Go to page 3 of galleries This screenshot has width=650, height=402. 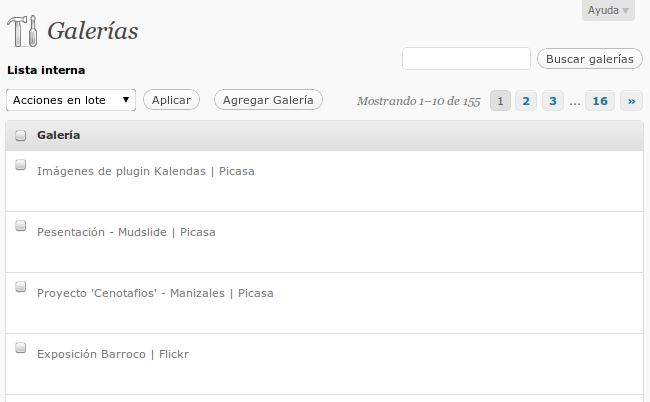(553, 101)
